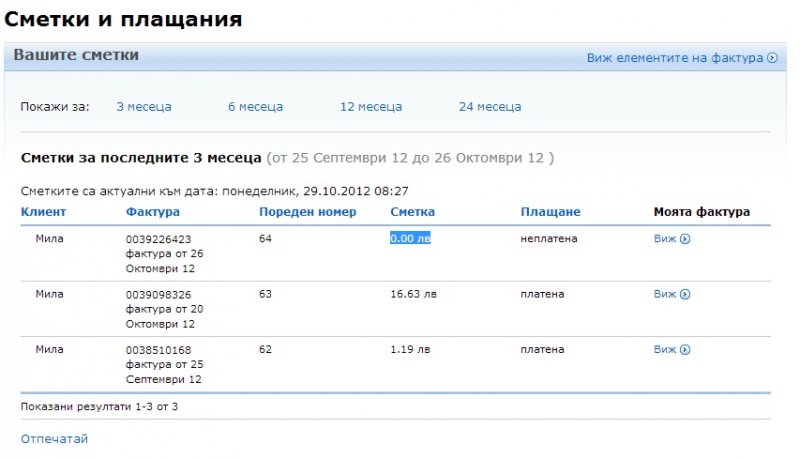800x459 pixels.
Task: Click arrow icon in row number 63
Action: (x=685, y=294)
